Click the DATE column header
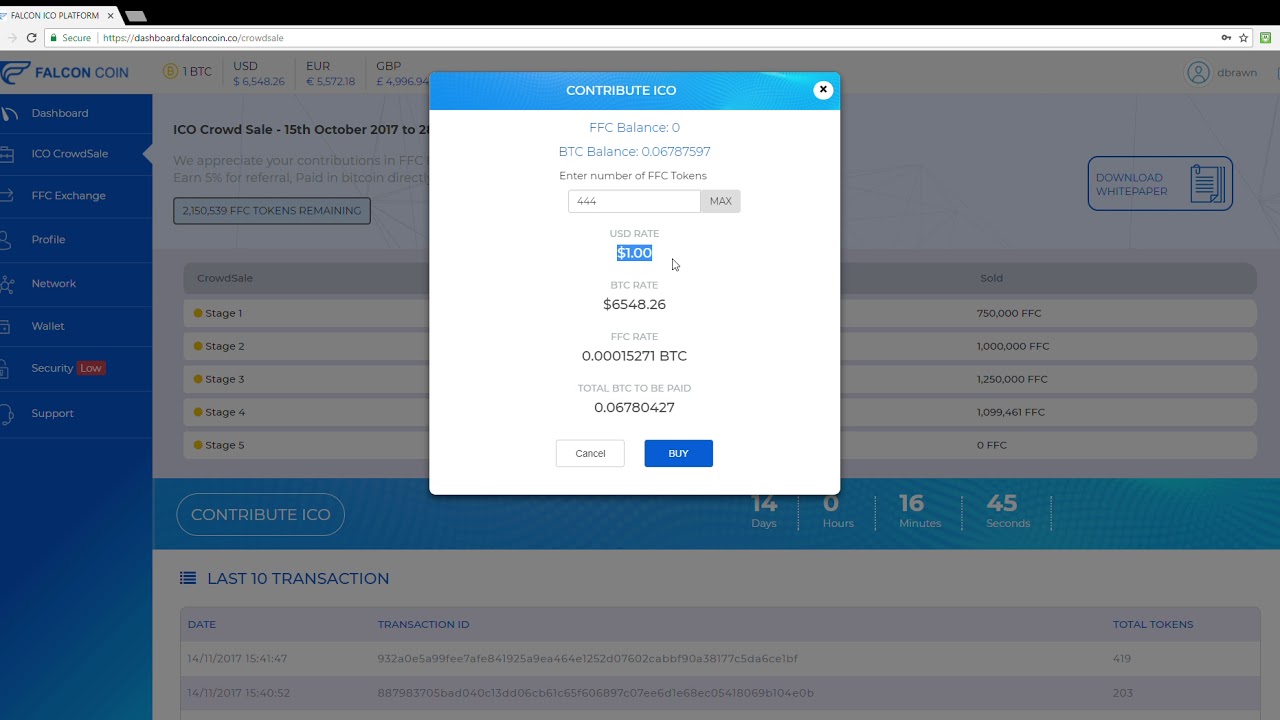The width and height of the screenshot is (1280, 720). 201,625
